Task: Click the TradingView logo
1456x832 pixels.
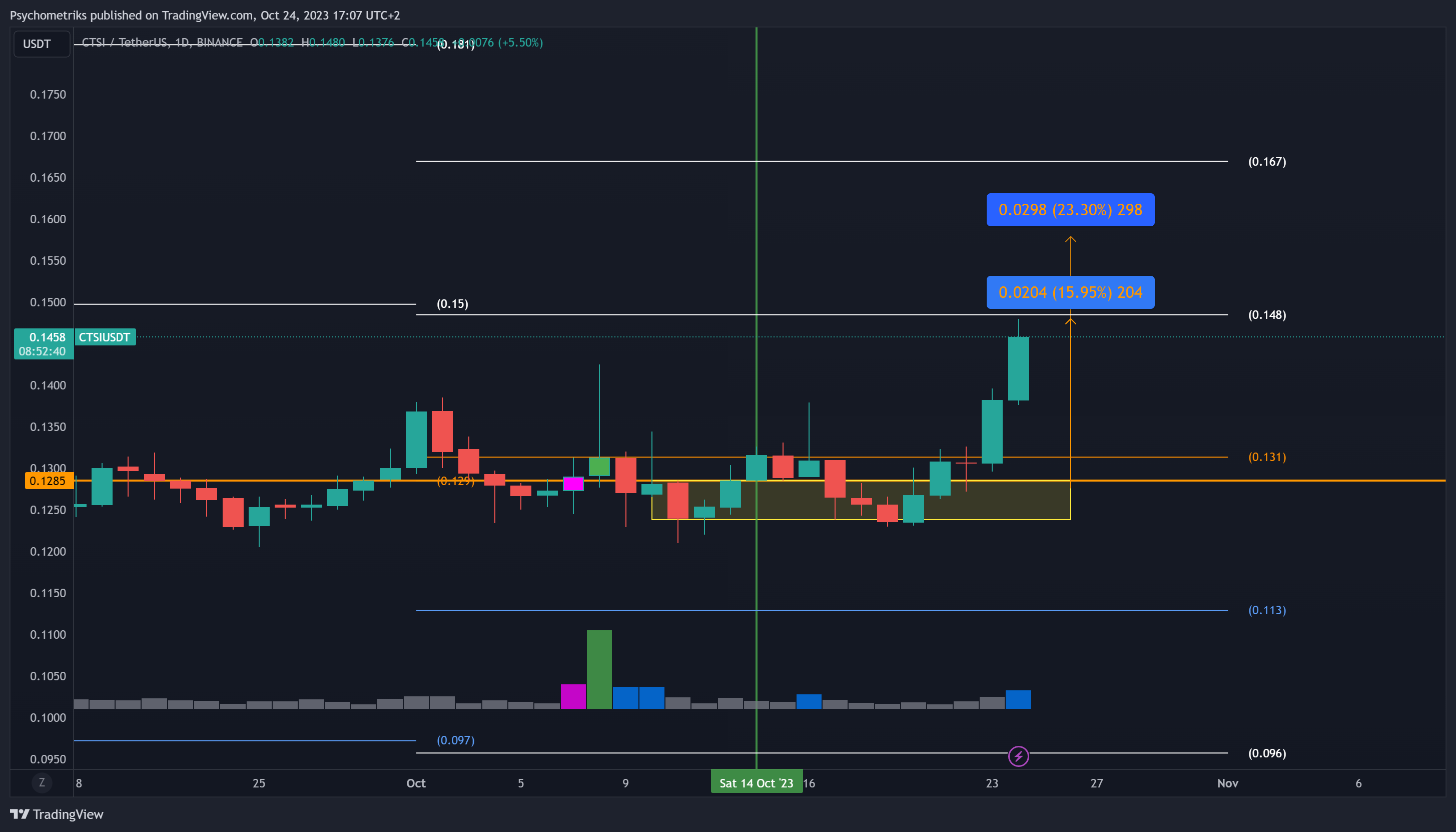Action: pyautogui.click(x=57, y=813)
